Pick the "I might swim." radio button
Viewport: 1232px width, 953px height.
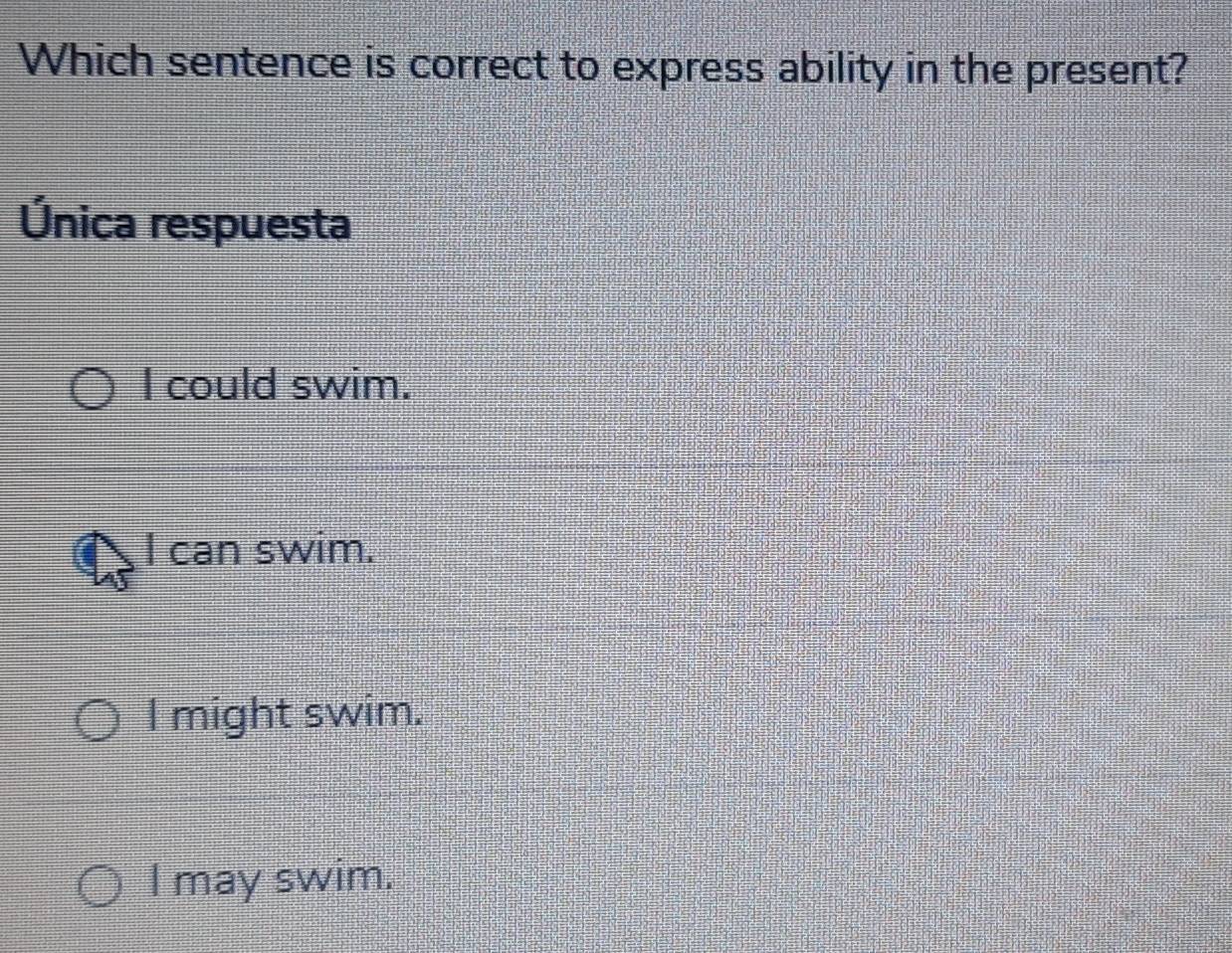(99, 722)
